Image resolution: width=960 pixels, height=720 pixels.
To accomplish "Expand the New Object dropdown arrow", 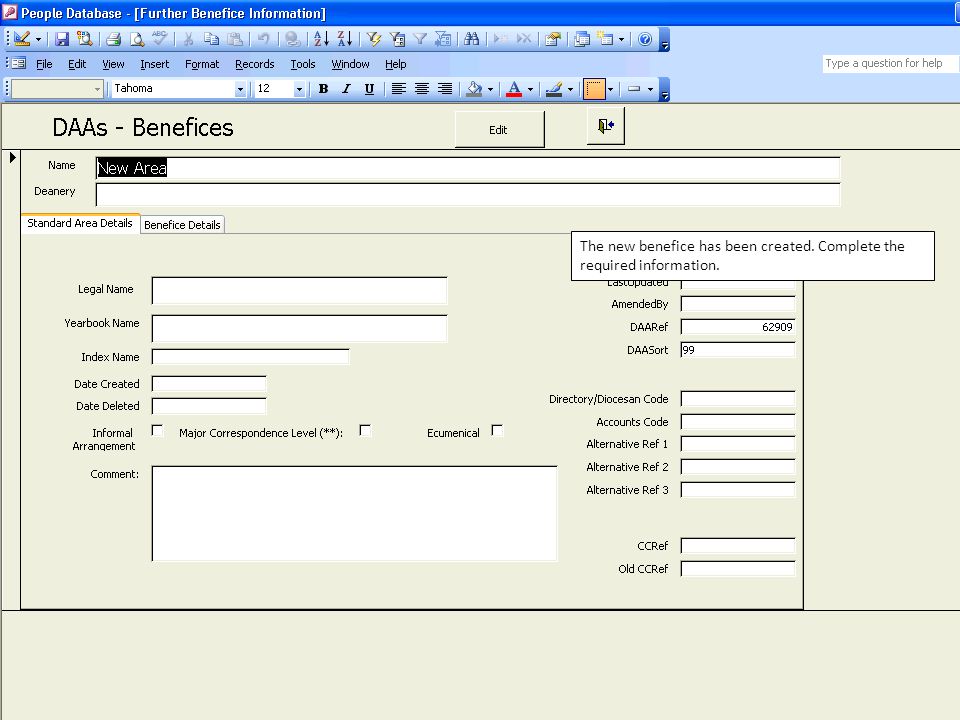I will 621,39.
